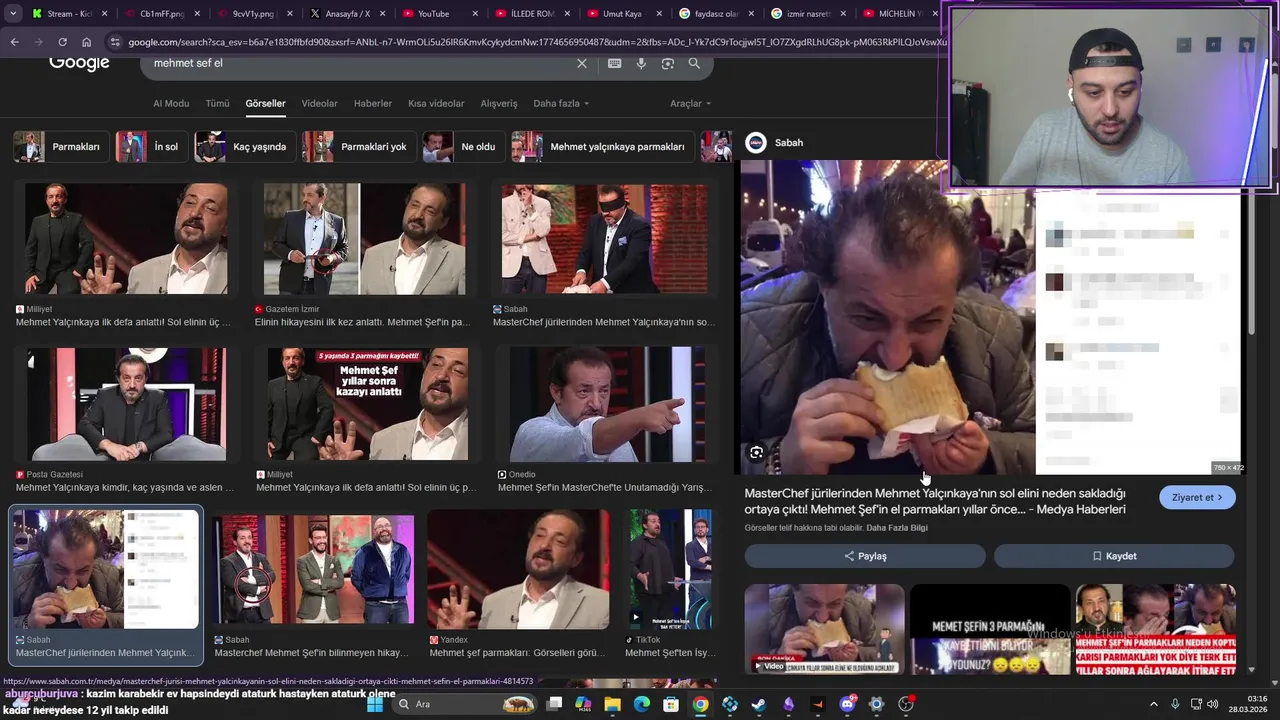Switch to the Stream - Kick tab
Image resolution: width=1280 pixels, height=720 pixels.
tap(68, 14)
